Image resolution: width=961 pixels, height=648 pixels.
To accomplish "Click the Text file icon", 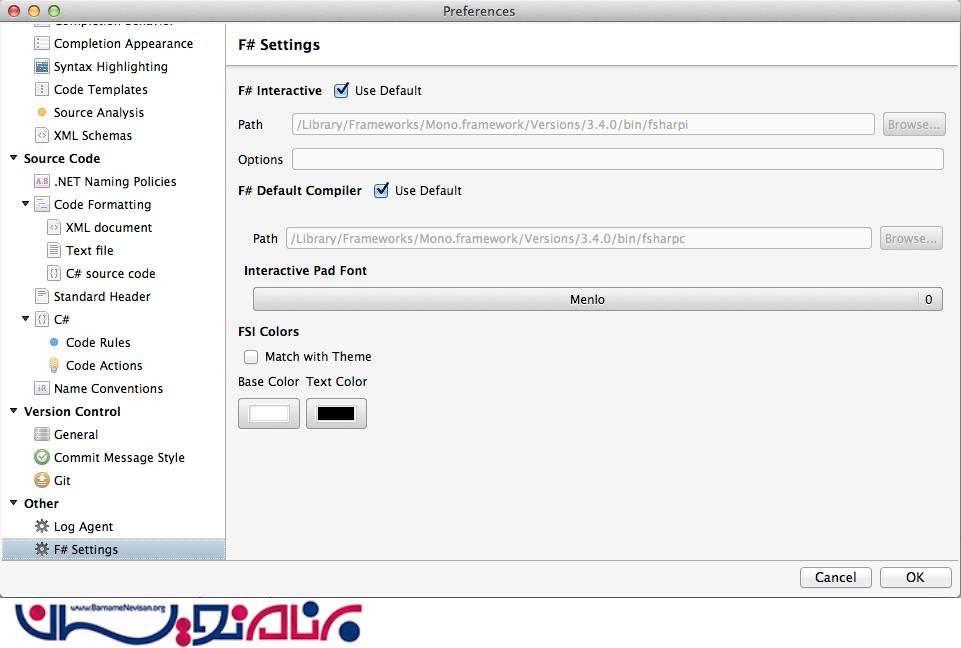I will (x=54, y=250).
